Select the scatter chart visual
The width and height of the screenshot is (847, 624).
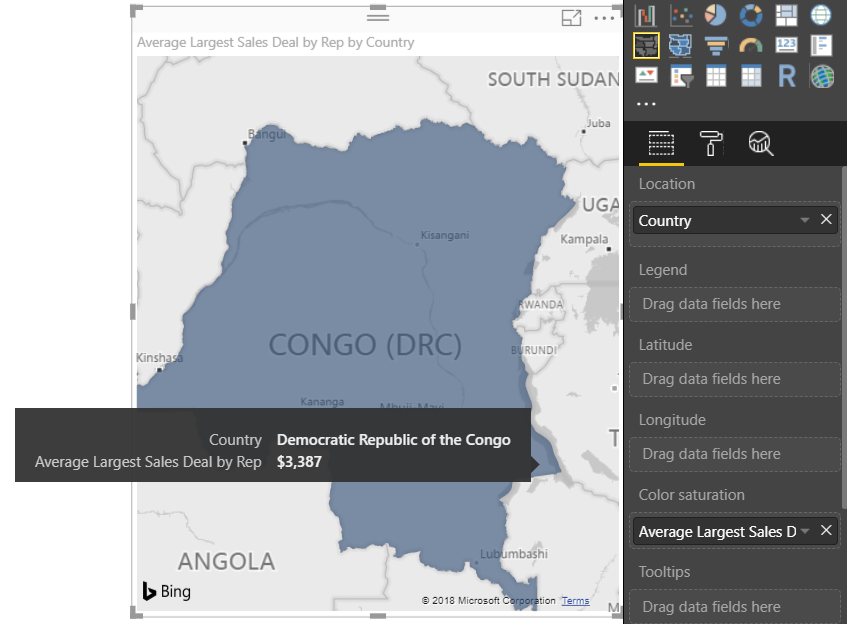681,15
